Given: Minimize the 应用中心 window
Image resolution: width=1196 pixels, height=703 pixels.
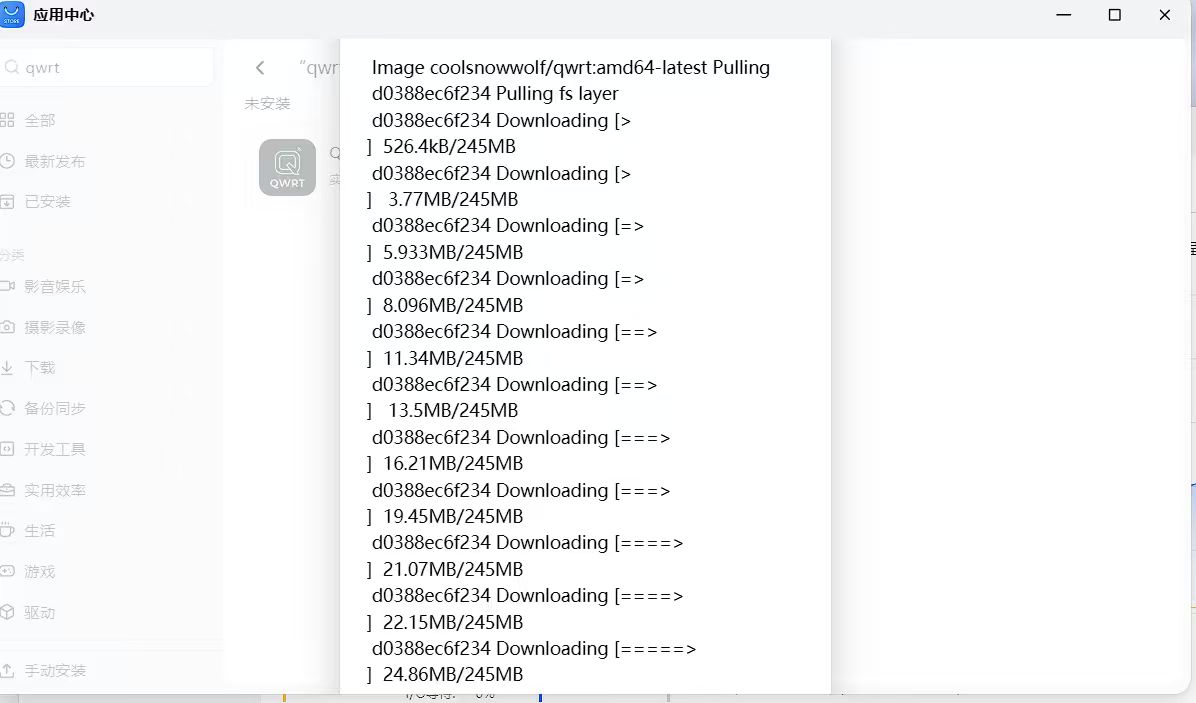Looking at the screenshot, I should coord(1063,14).
